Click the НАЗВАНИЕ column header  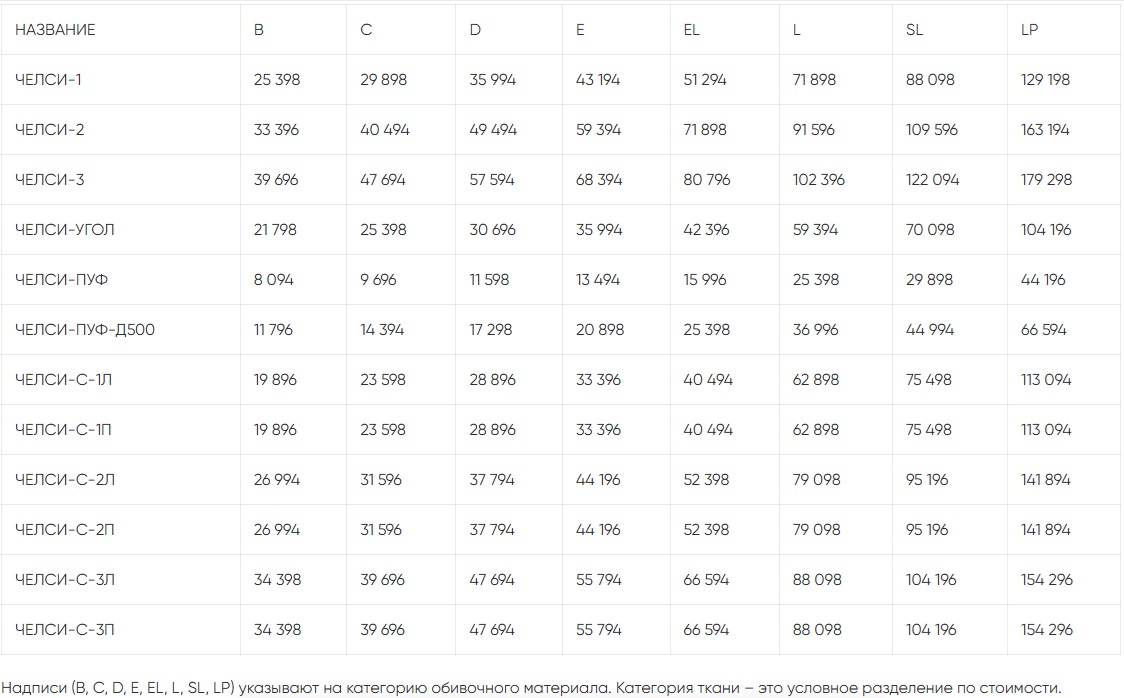(x=56, y=30)
